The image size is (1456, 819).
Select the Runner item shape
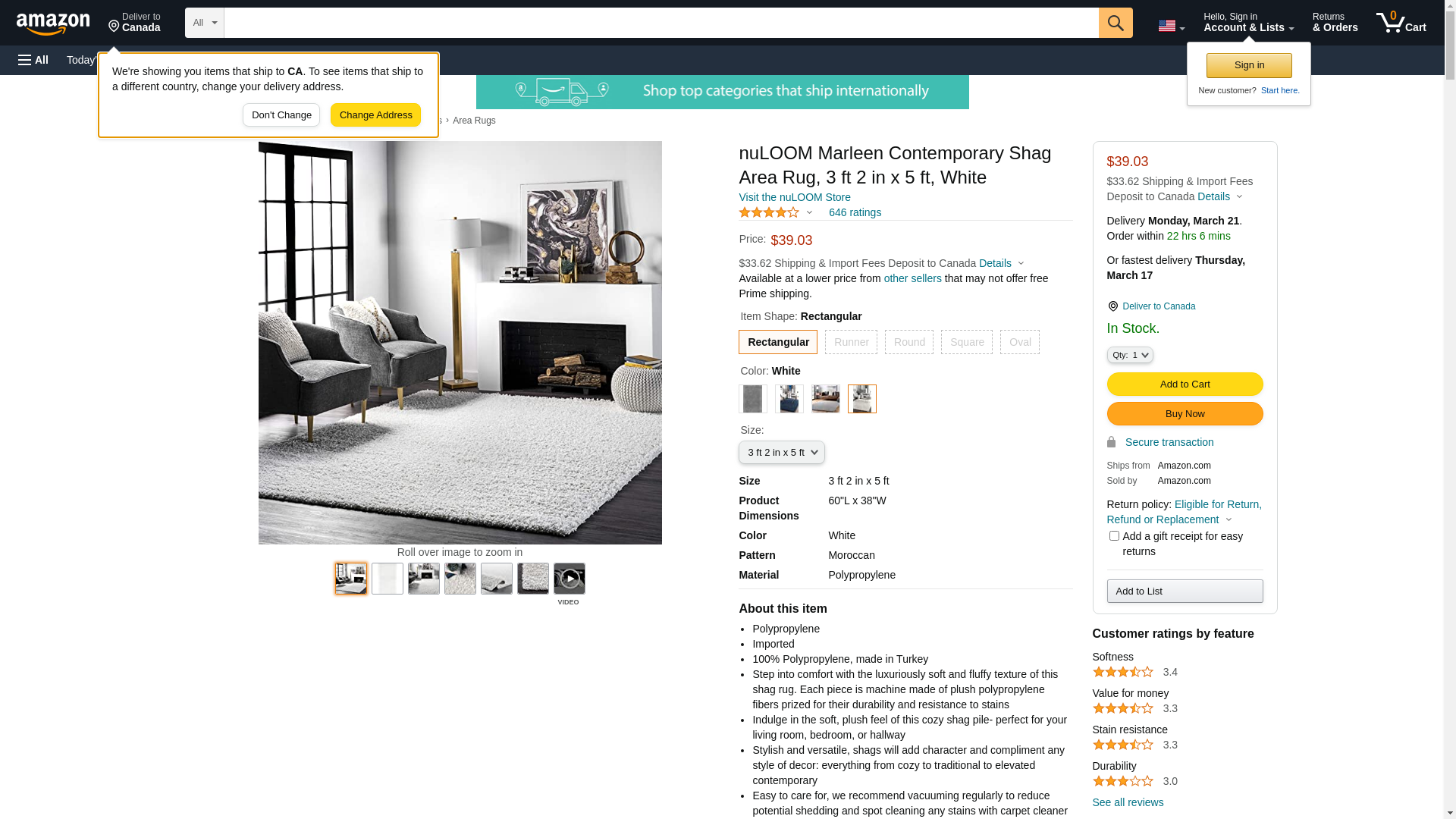(x=851, y=342)
